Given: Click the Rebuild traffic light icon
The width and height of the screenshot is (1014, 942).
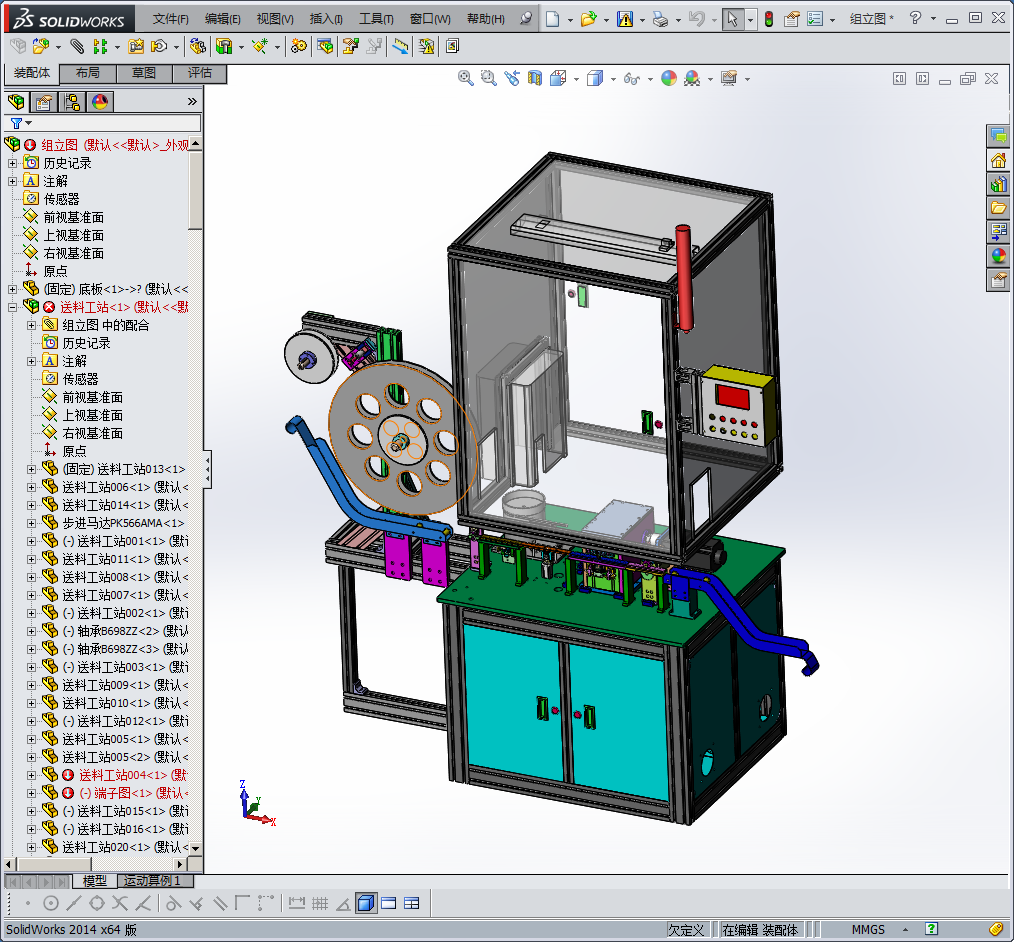Looking at the screenshot, I should [769, 19].
